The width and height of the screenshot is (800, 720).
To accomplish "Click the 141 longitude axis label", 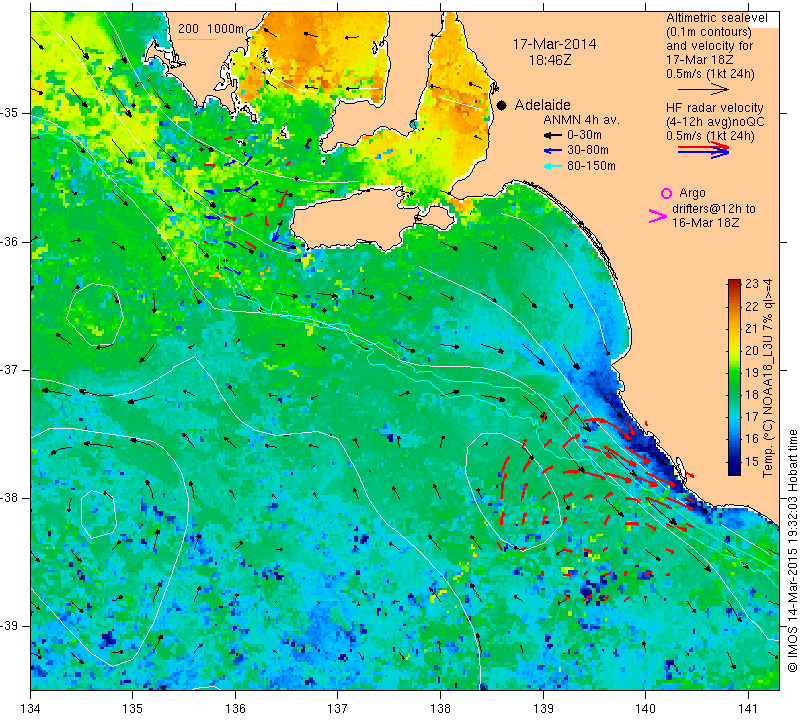I will [748, 709].
